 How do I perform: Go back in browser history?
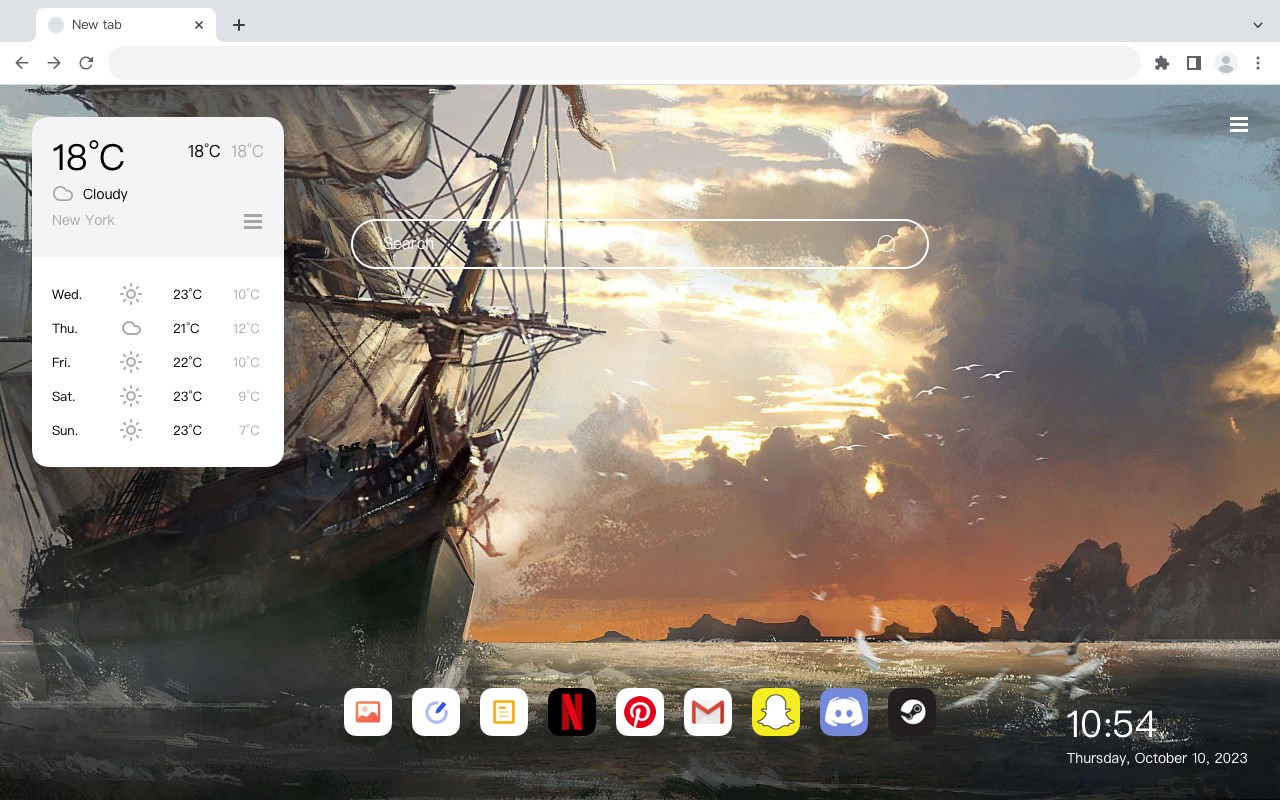click(22, 63)
